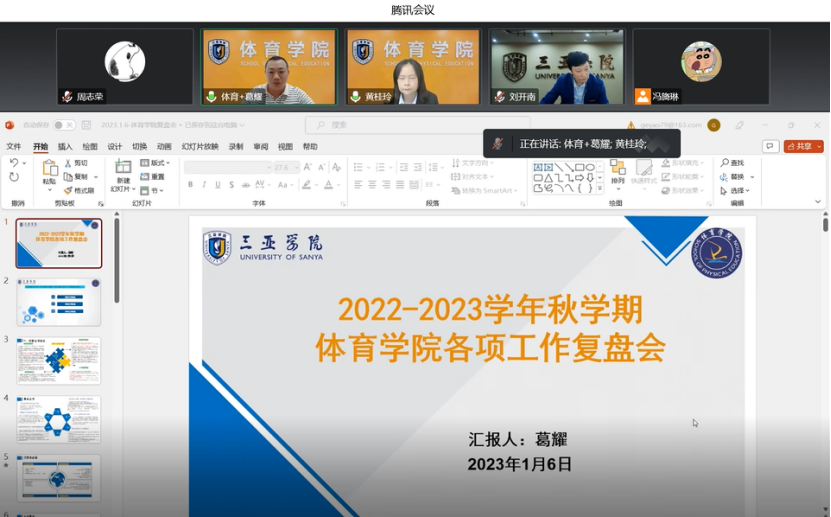Open the Insert (插入) ribbon tab
831x517 pixels.
point(65,146)
